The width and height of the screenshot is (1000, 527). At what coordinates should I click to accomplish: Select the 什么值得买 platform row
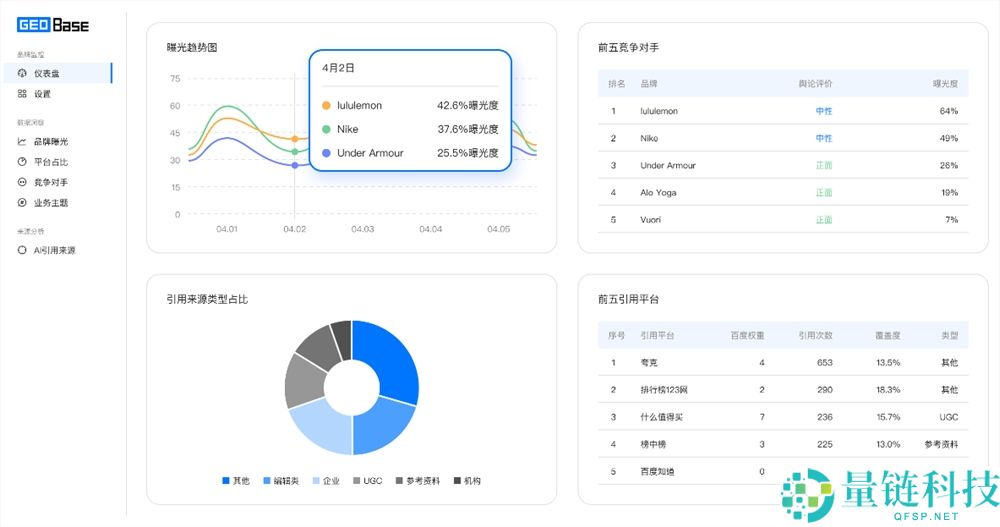click(x=783, y=417)
